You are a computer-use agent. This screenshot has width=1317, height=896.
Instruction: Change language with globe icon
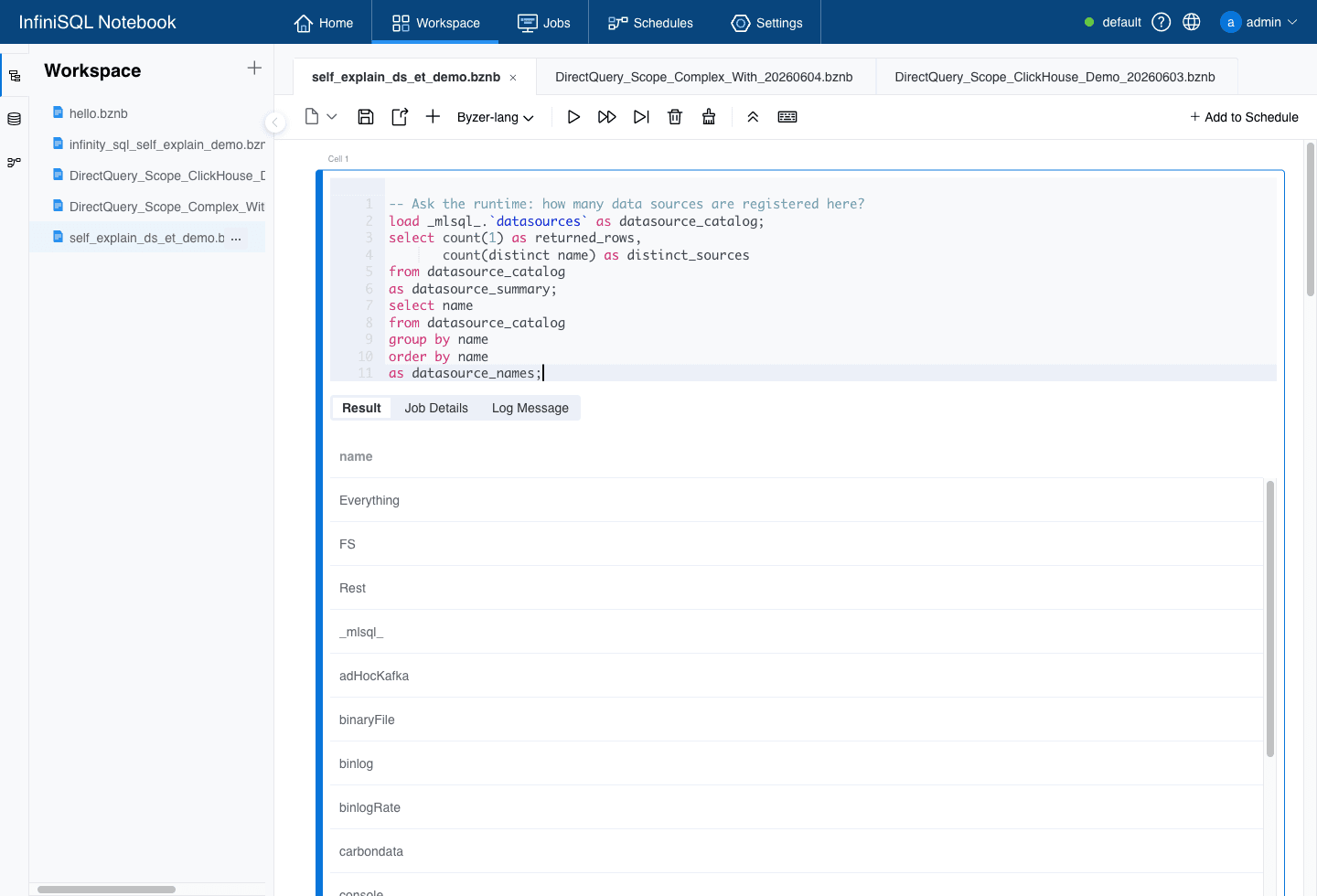point(1192,22)
